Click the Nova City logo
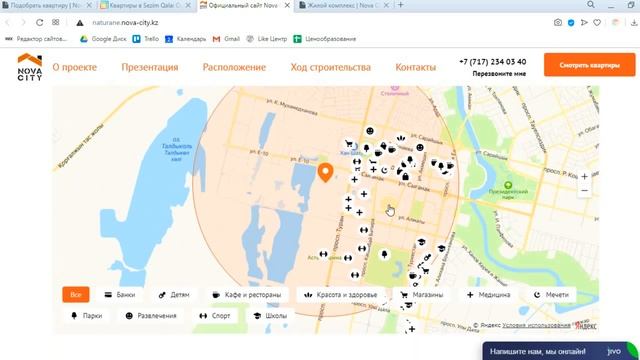This screenshot has height=360, width=640. [x=30, y=67]
